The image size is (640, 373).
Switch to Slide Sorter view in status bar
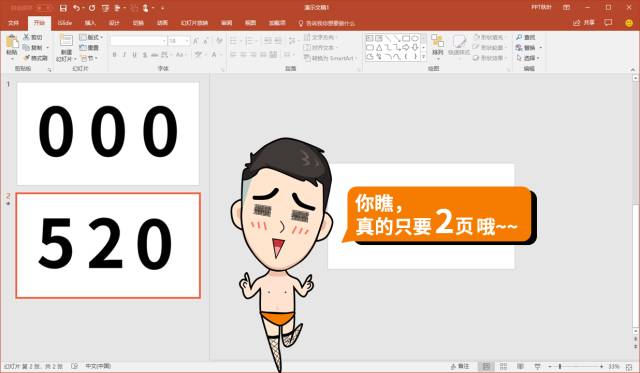[503, 366]
